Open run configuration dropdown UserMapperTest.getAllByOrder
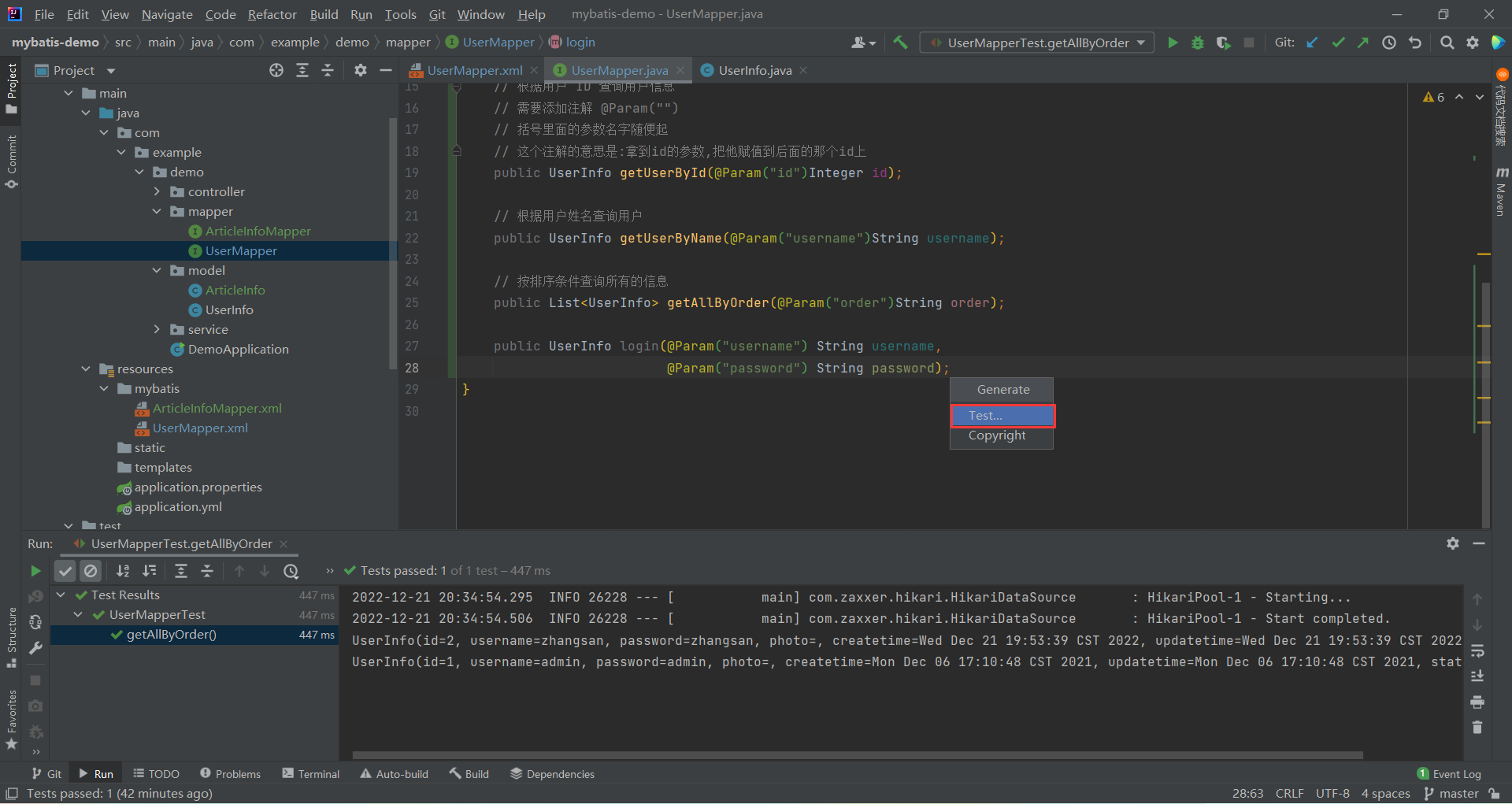1512x804 pixels. coord(1037,43)
